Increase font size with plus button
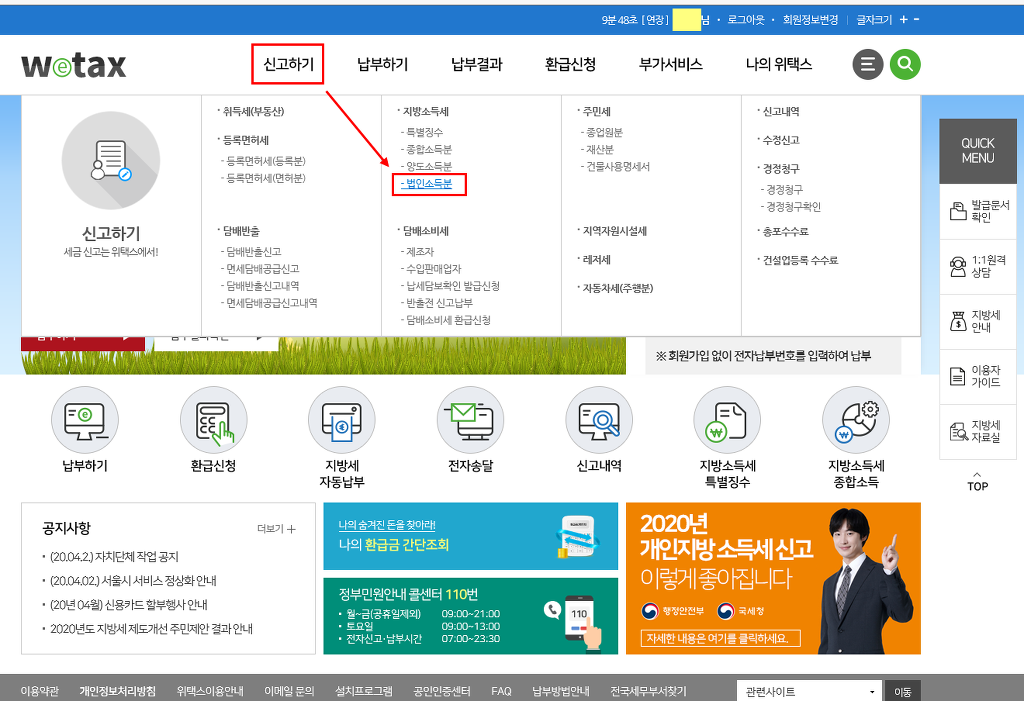This screenshot has height=701, width=1024. pyautogui.click(x=903, y=20)
